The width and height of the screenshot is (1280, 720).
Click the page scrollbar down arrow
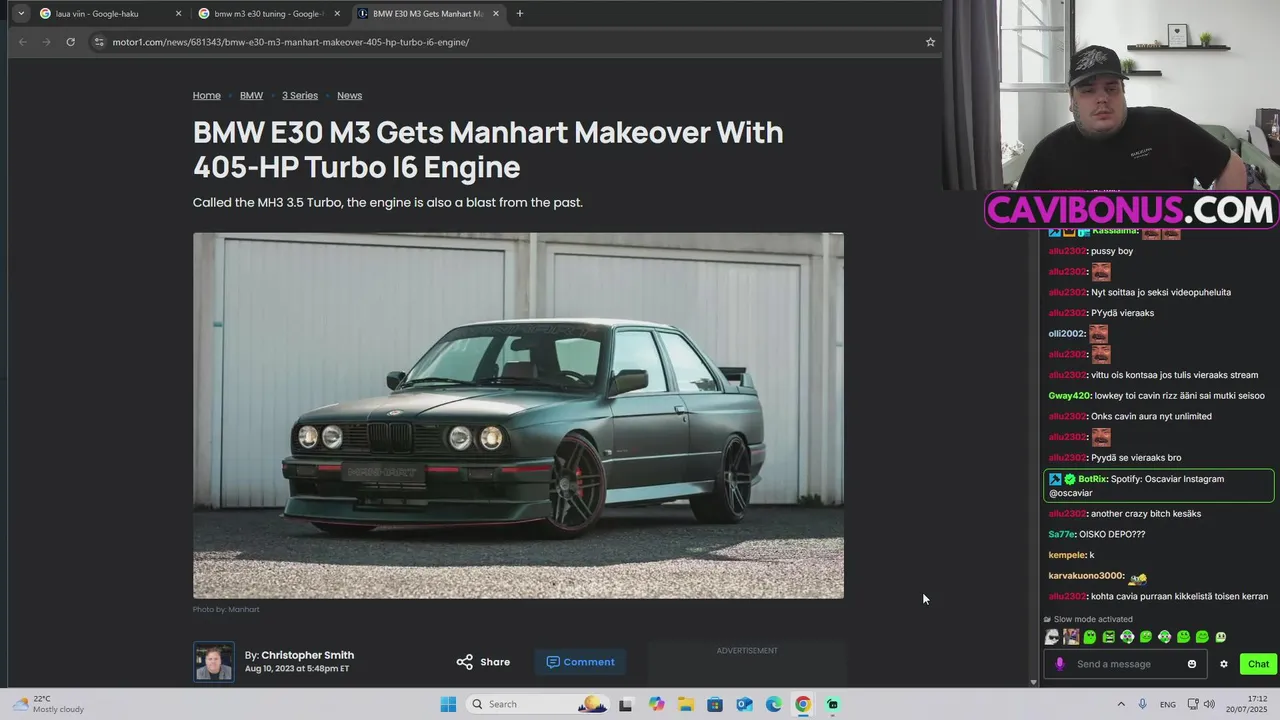pyautogui.click(x=1033, y=682)
